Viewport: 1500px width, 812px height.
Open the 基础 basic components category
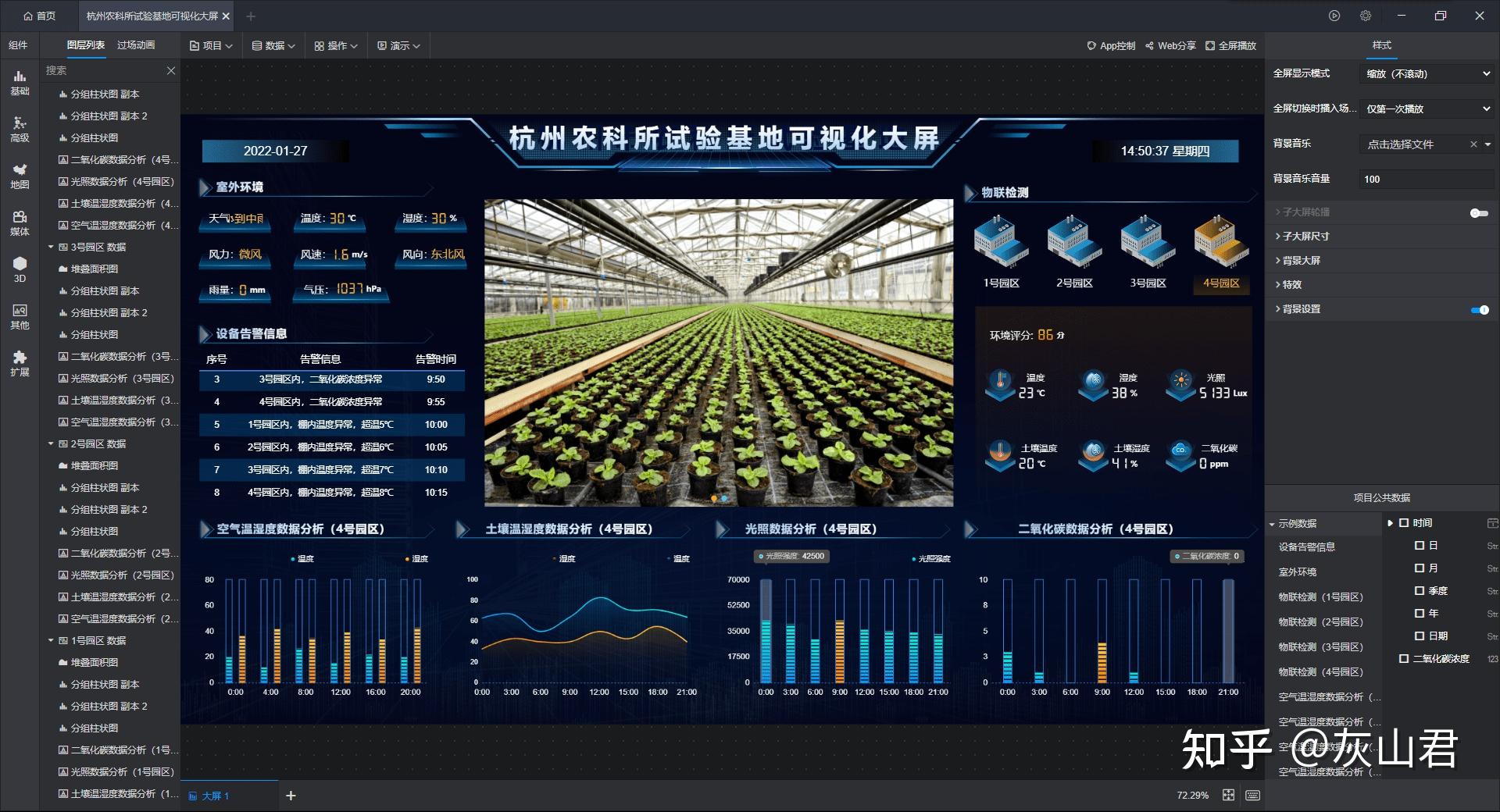tap(20, 83)
